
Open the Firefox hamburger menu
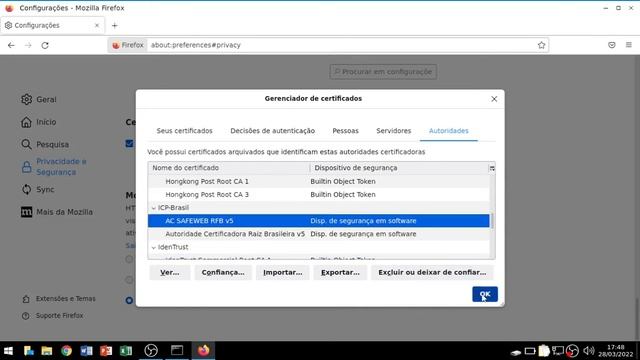pos(629,45)
